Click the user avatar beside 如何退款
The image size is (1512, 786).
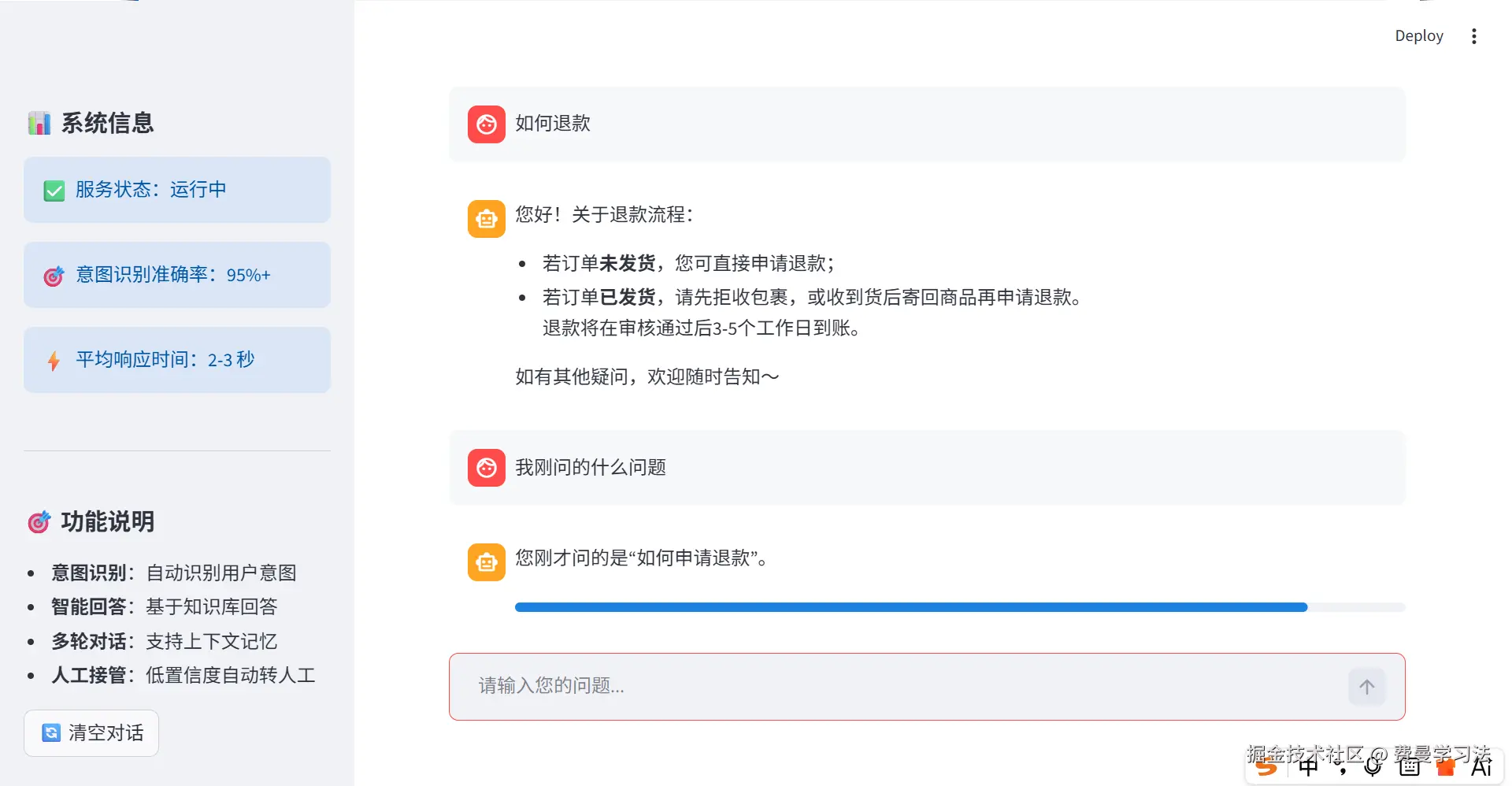(487, 124)
